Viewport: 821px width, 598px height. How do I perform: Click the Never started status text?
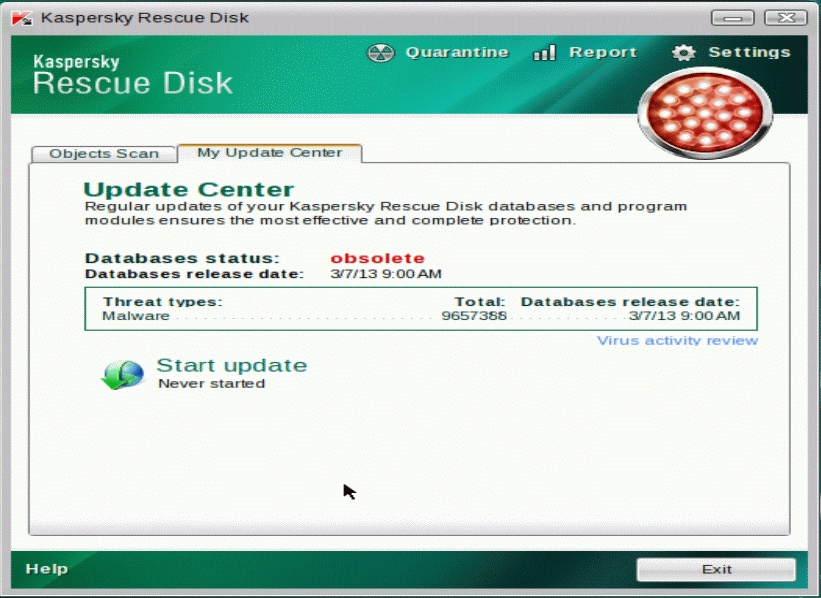(212, 384)
